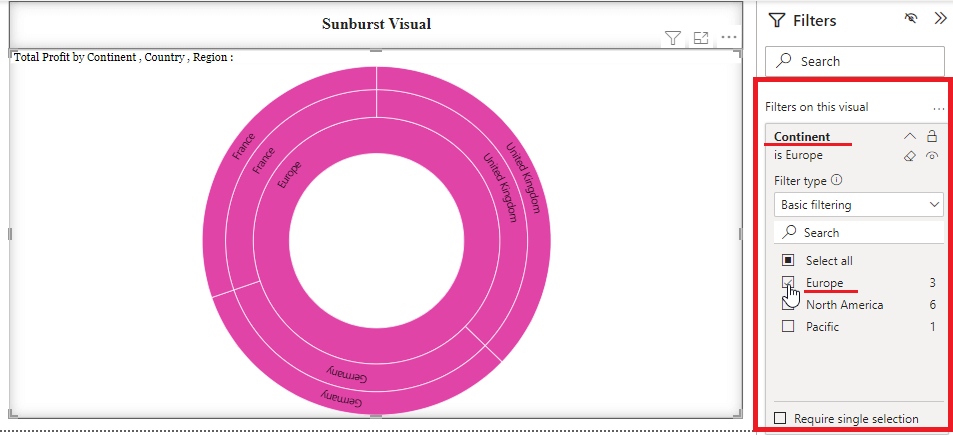This screenshot has height=435, width=953.
Task: Click the 'Filters on this visual' label
Action: point(817,107)
